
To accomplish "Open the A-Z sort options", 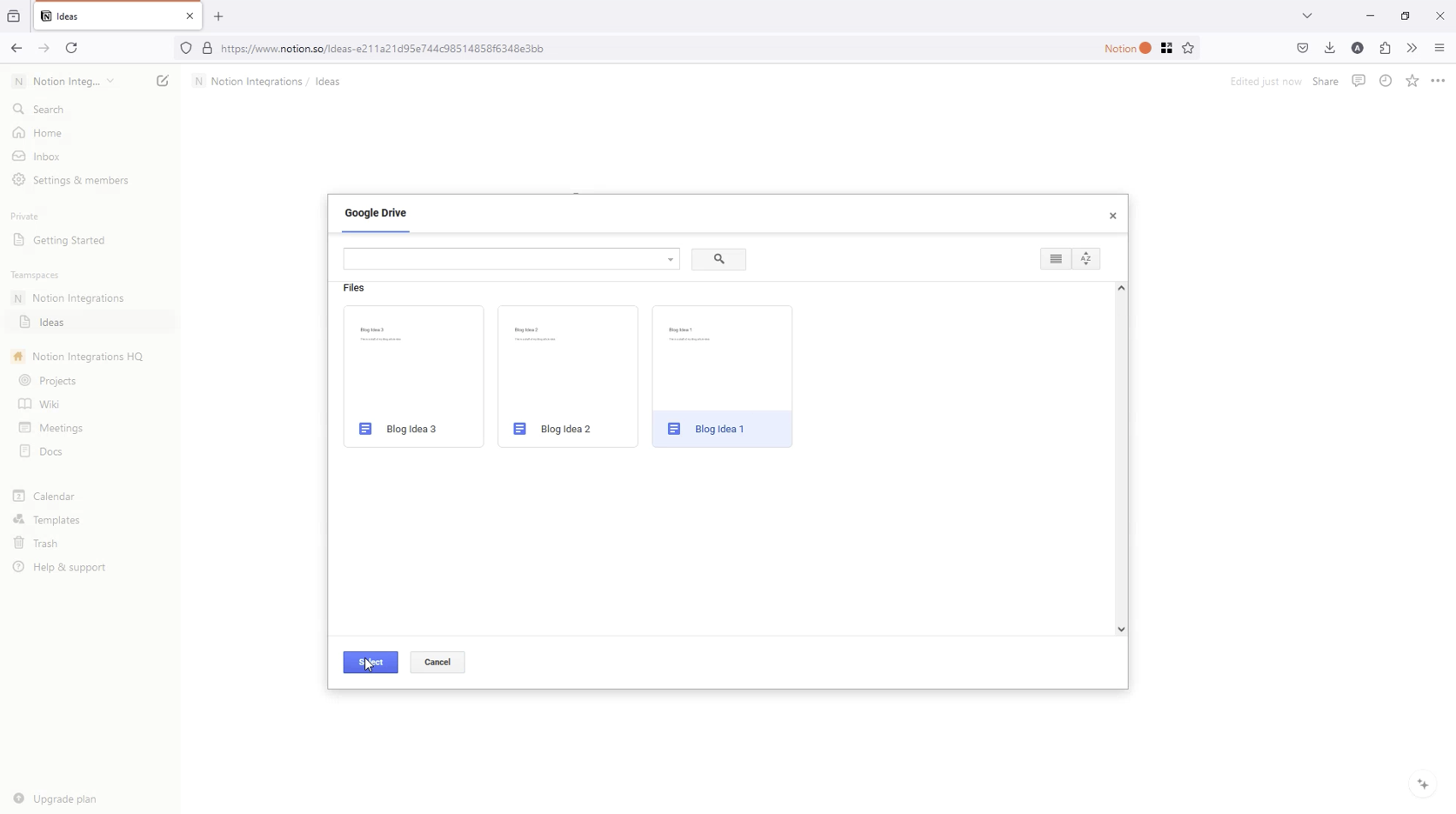I will click(1086, 259).
